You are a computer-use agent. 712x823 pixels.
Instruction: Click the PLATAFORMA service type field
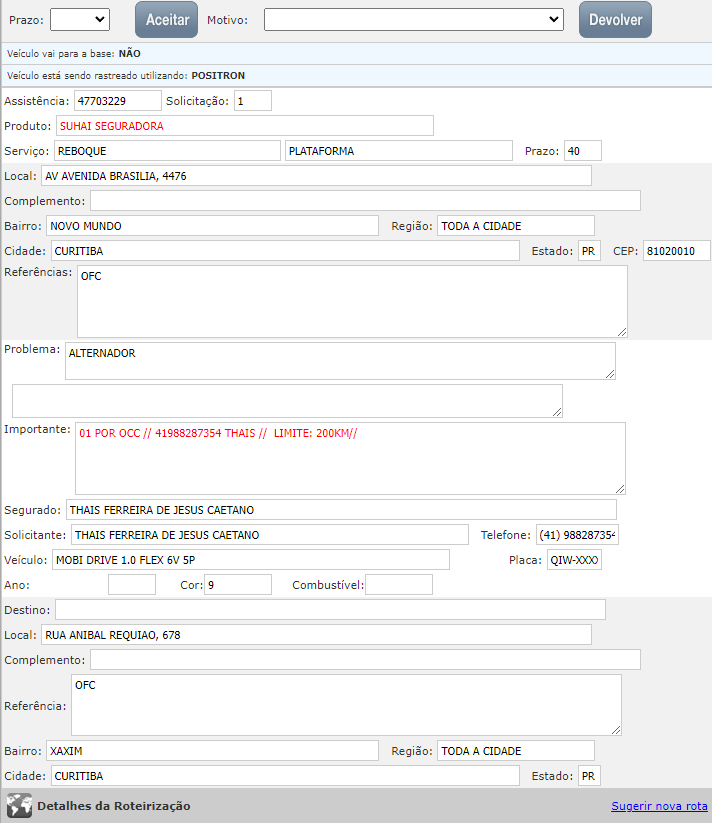(x=399, y=151)
